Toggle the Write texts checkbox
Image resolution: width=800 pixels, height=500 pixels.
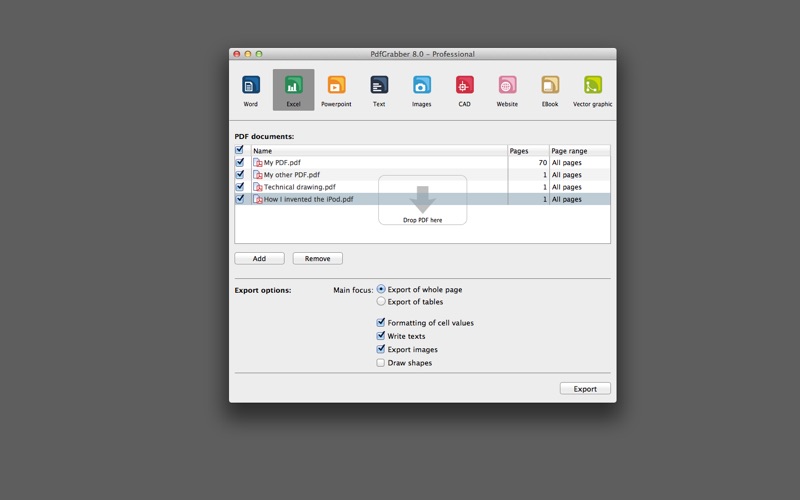tap(381, 336)
